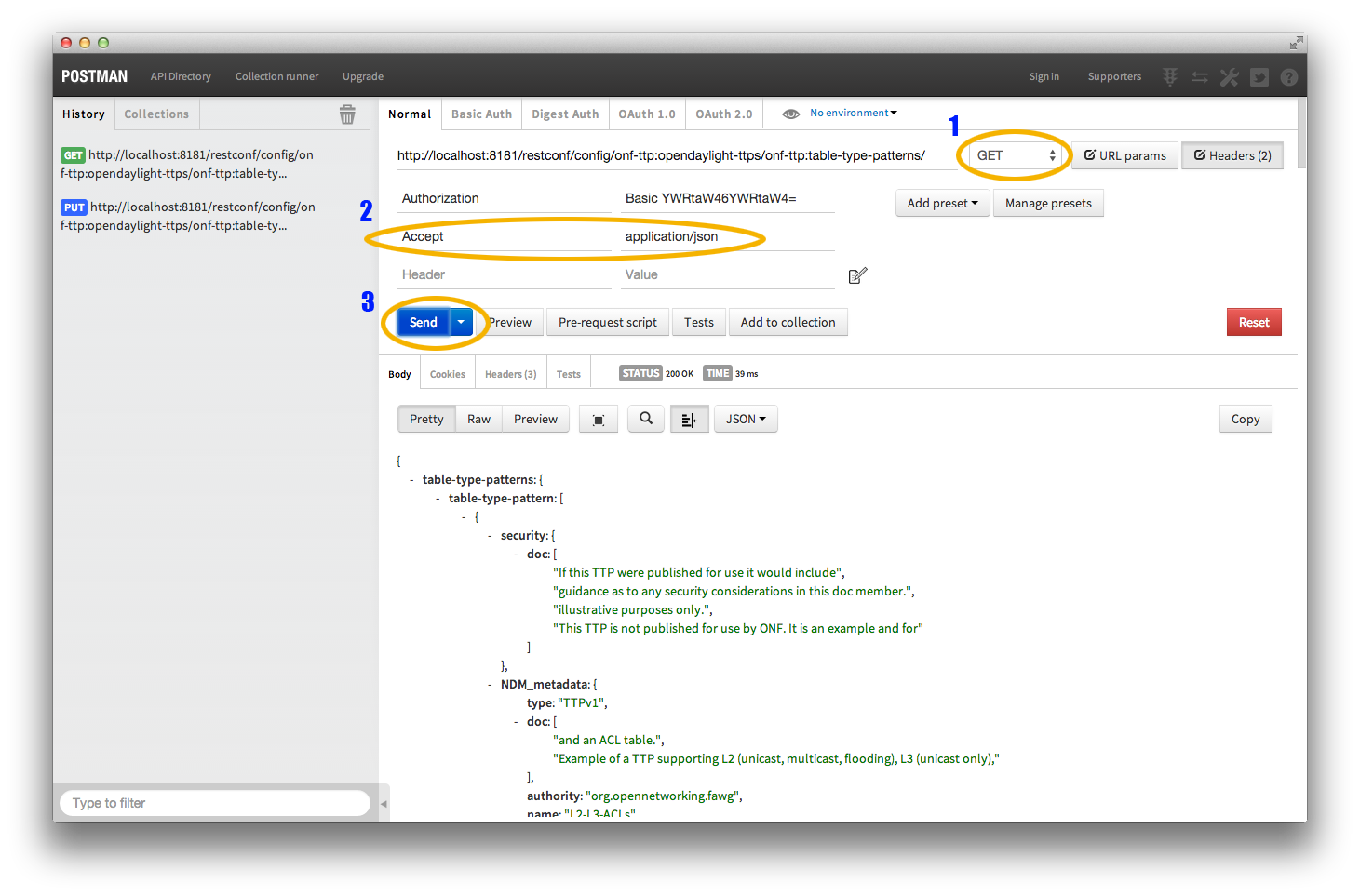The width and height of the screenshot is (1360, 896).
Task: Click the empty Header name field
Action: pyautogui.click(x=505, y=274)
